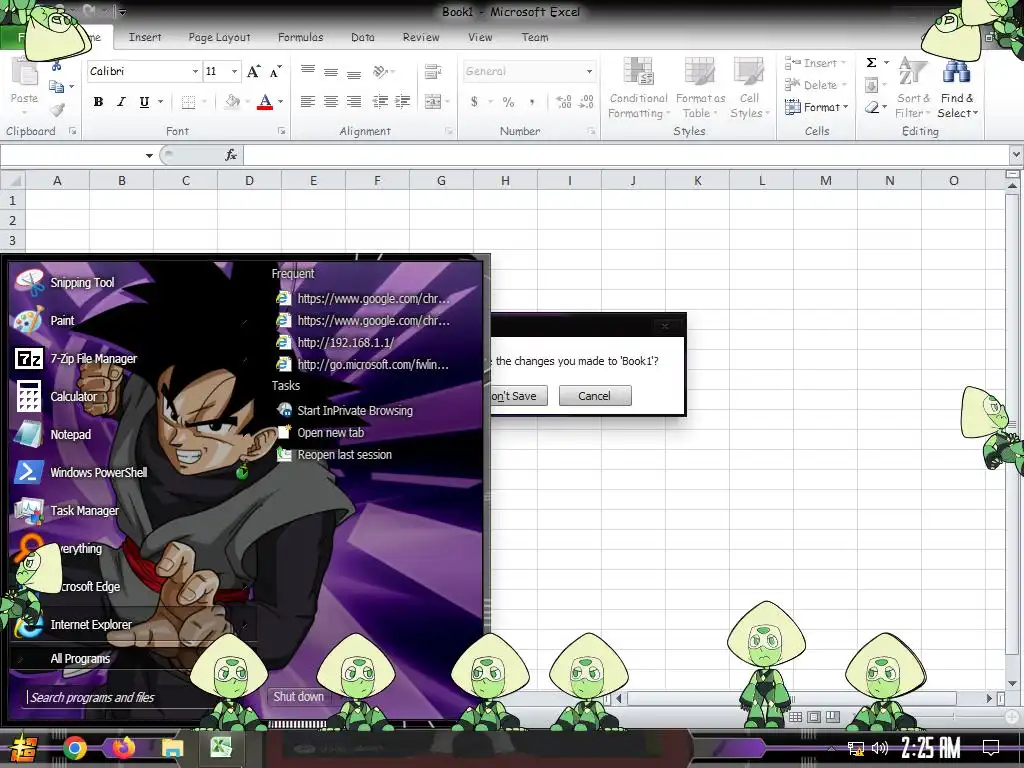The height and width of the screenshot is (768, 1024).
Task: Click the Orientation text angle icon
Action: [381, 71]
